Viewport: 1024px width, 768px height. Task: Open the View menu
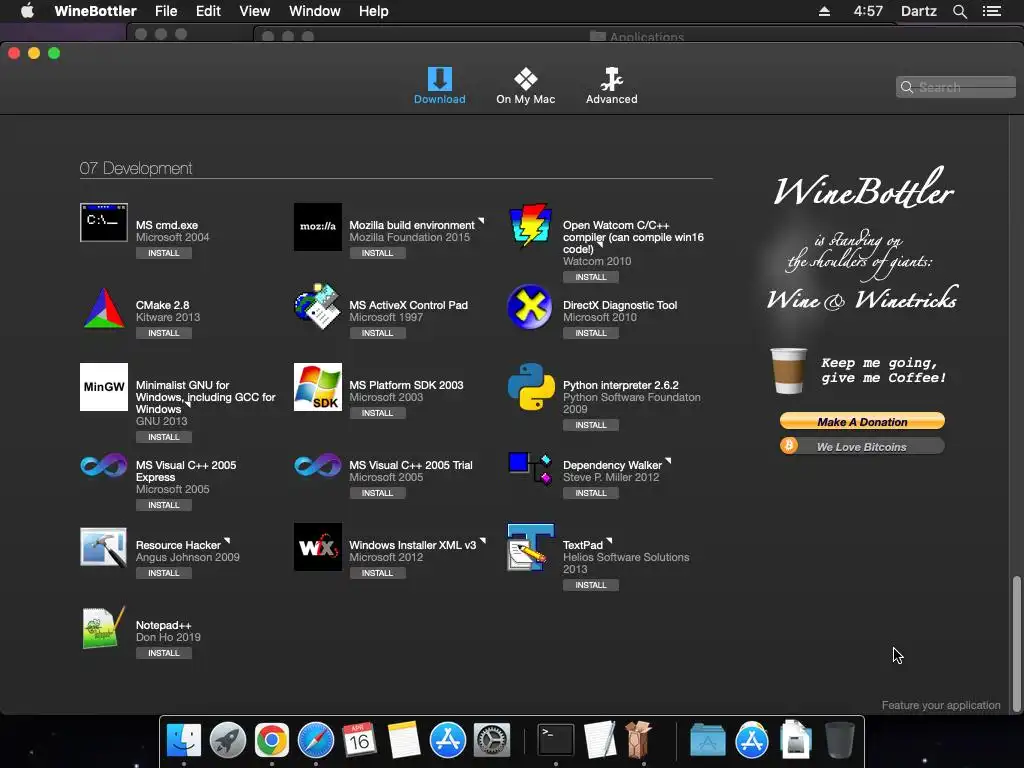255,11
